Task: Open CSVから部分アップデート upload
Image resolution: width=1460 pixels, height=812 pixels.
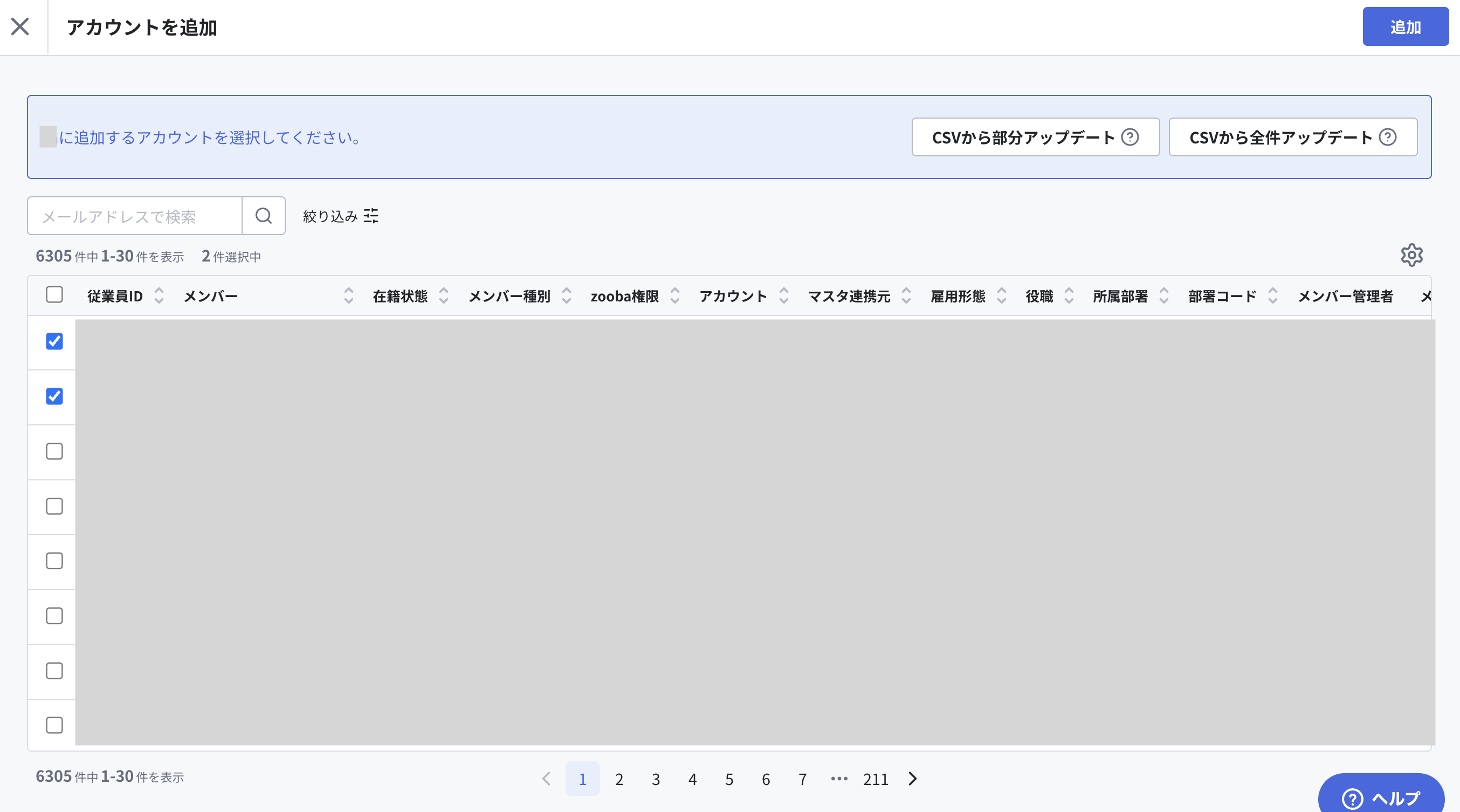Action: [x=1035, y=137]
